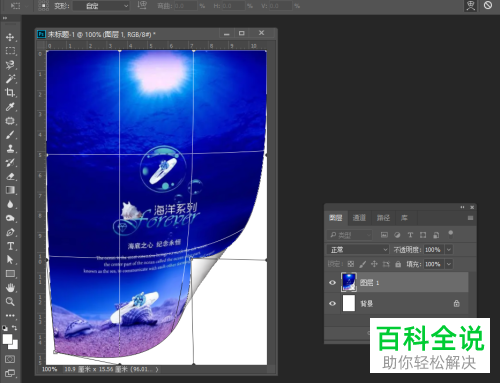Filter layers by adjustment layers
The image size is (500, 383).
tap(397, 235)
